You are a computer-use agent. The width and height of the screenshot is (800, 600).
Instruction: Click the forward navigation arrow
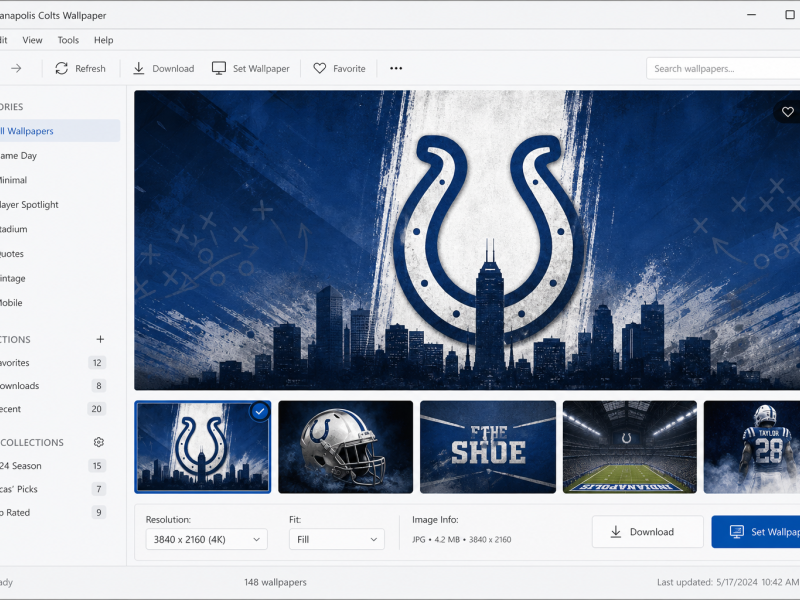pyautogui.click(x=16, y=68)
